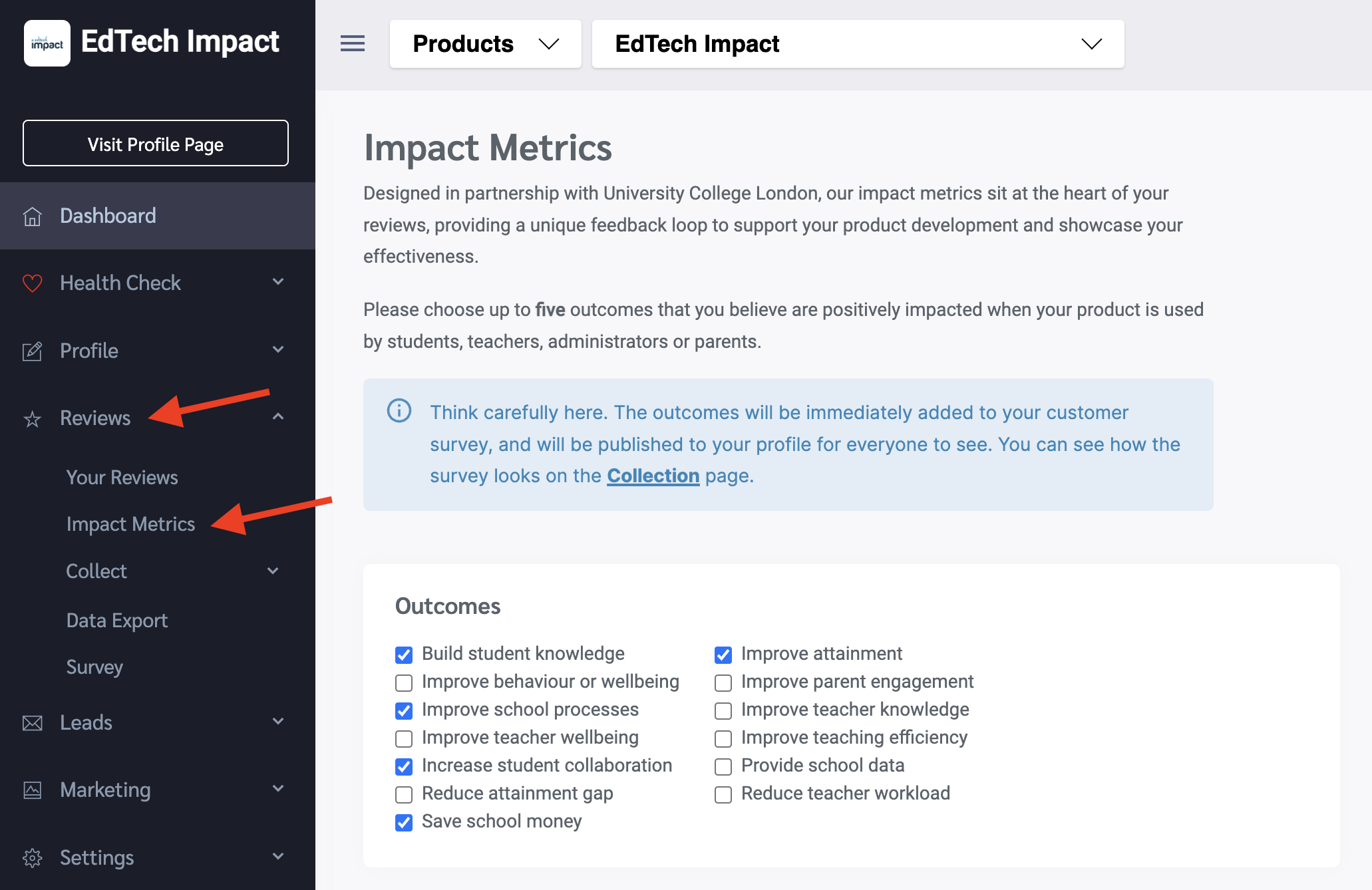Click the Reviews menu label
Screen dimensions: 1372x890
point(95,418)
